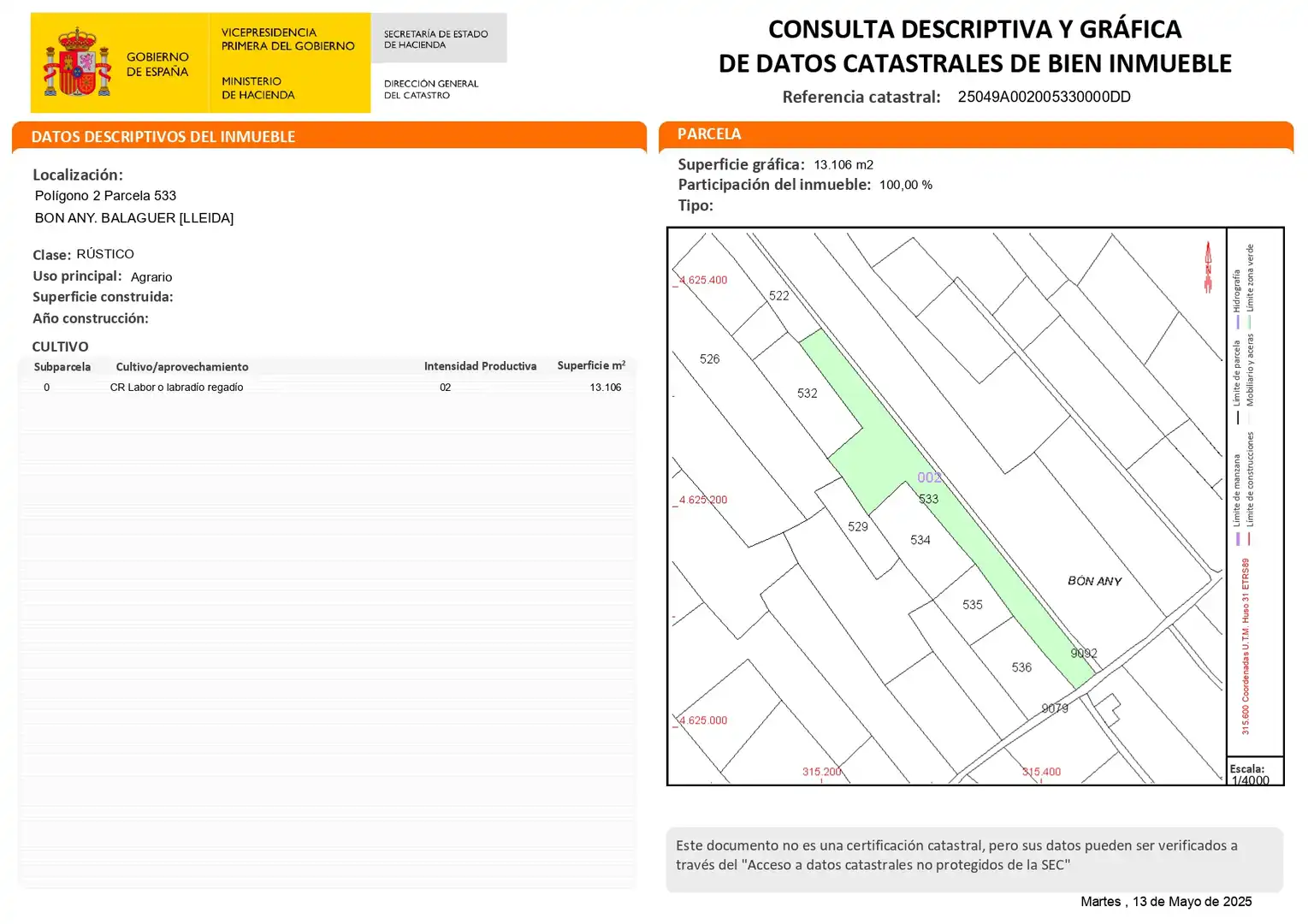This screenshot has width=1308, height=924.
Task: Click 'CR Labor o labradío regadío' cell
Action: click(176, 388)
